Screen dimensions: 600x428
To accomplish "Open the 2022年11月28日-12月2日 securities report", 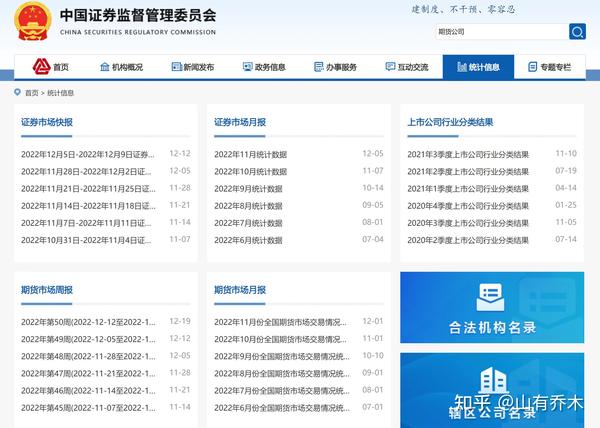I will point(86,171).
